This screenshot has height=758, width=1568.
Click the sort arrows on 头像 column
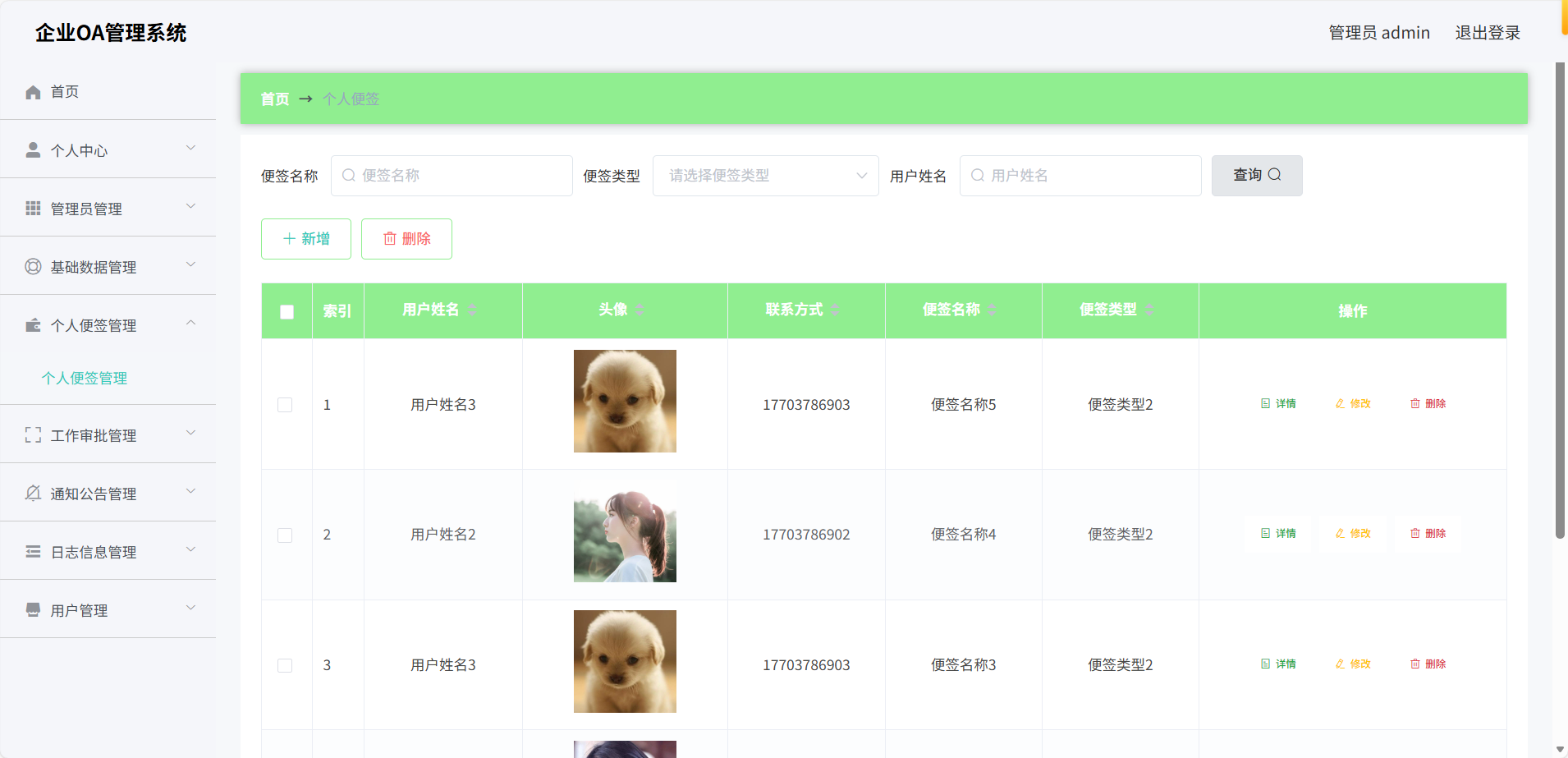[x=640, y=310]
